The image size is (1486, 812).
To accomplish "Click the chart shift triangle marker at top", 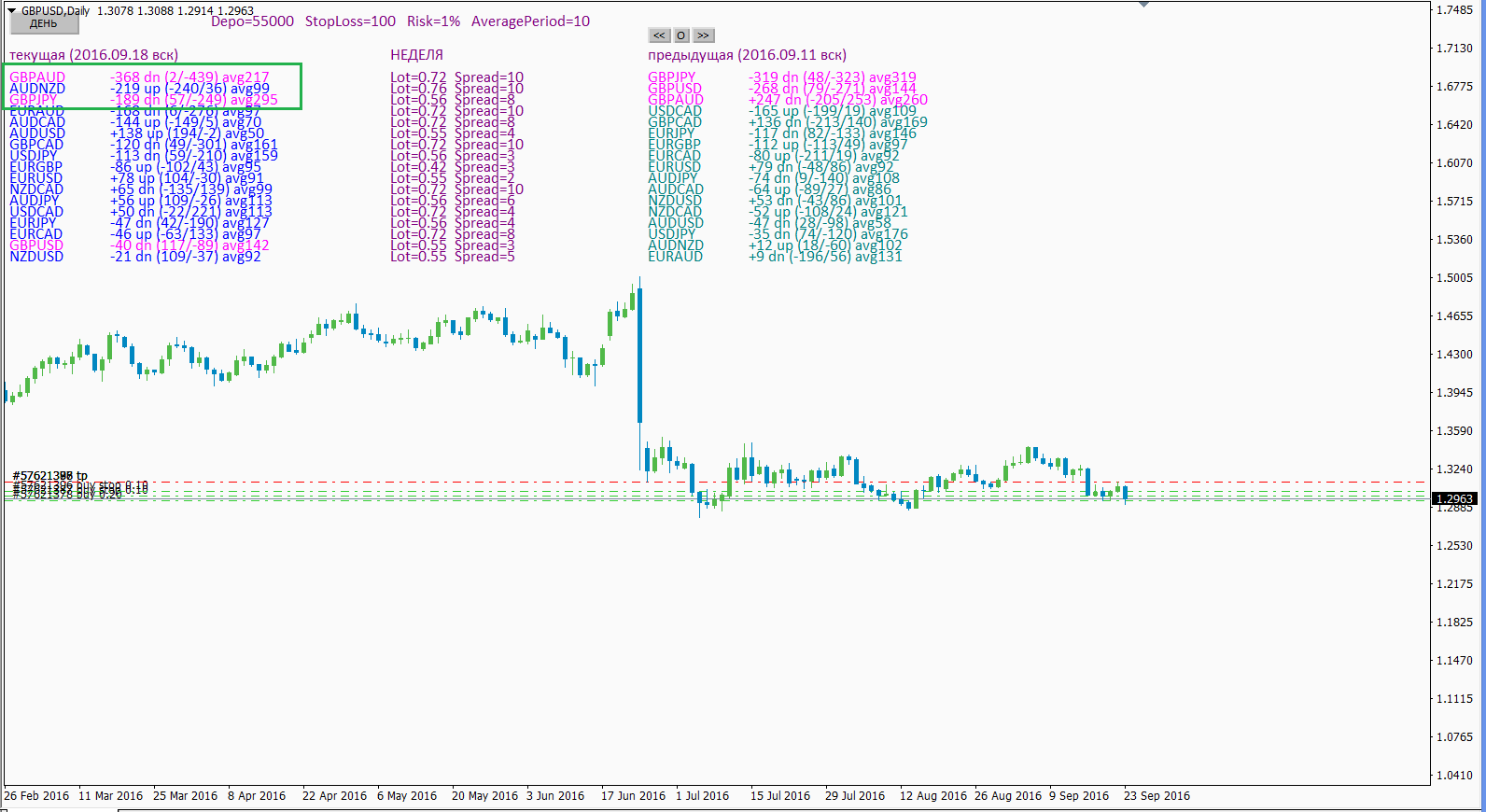I will (1143, 4).
